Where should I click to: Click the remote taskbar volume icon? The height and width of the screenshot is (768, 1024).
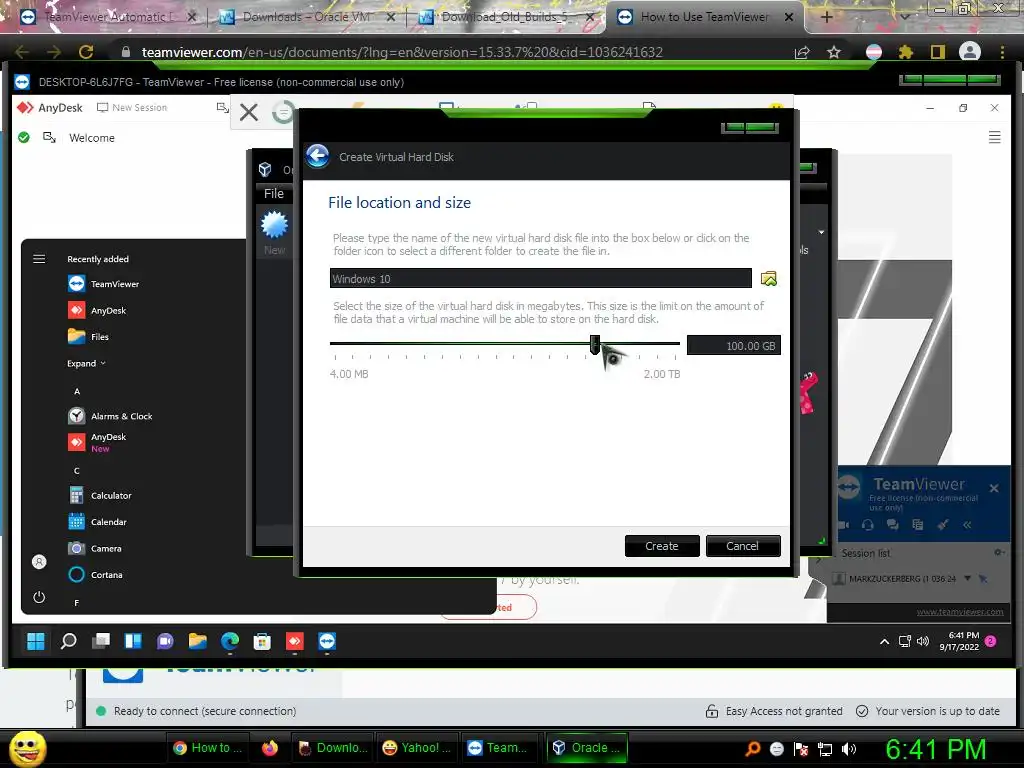pyautogui.click(x=923, y=641)
